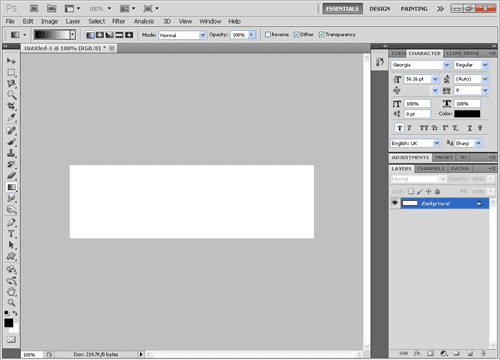Select the Rectangular Marquee tool
500x360 pixels.
click(x=11, y=72)
